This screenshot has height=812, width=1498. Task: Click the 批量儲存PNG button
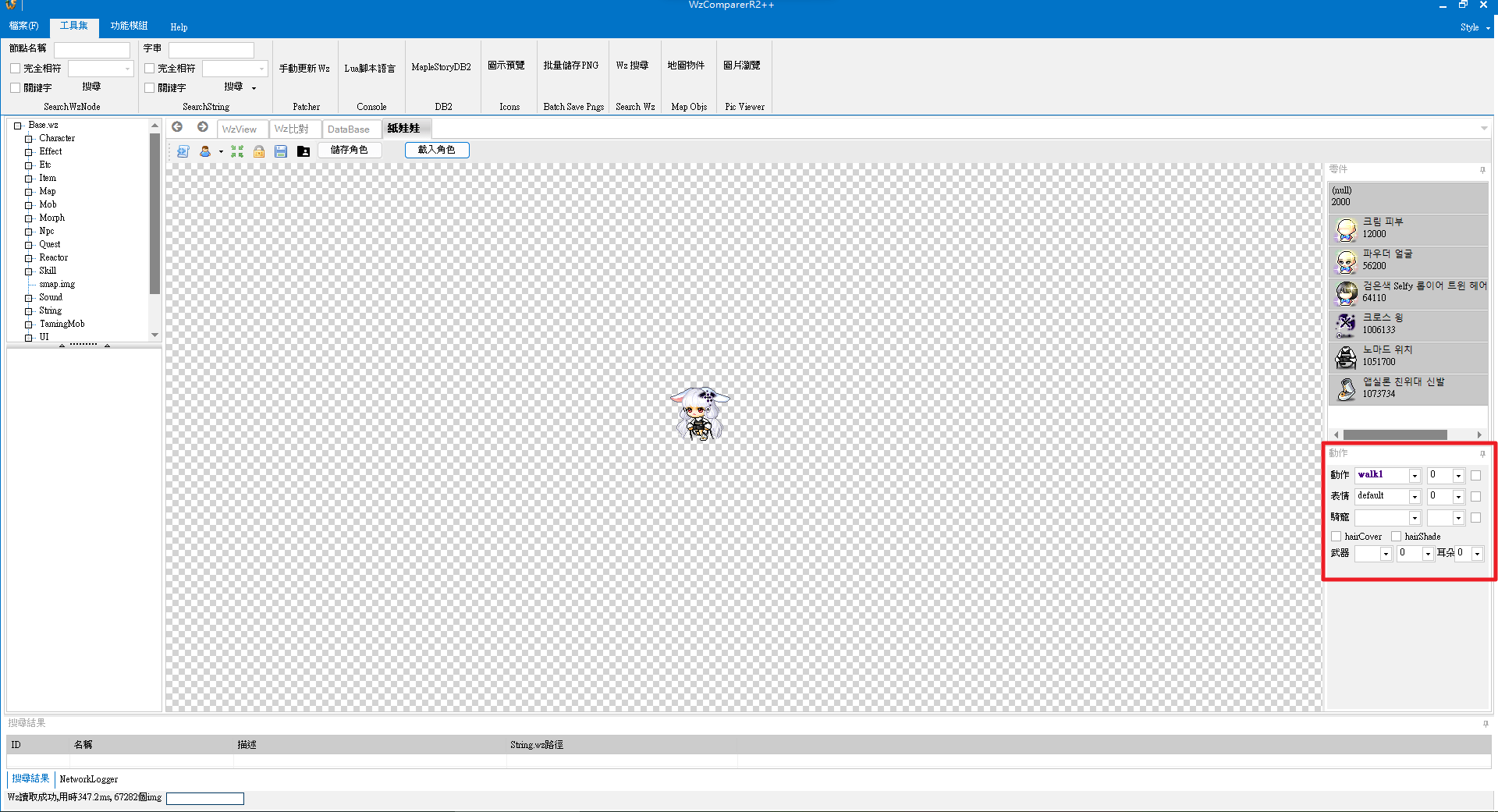coord(571,66)
